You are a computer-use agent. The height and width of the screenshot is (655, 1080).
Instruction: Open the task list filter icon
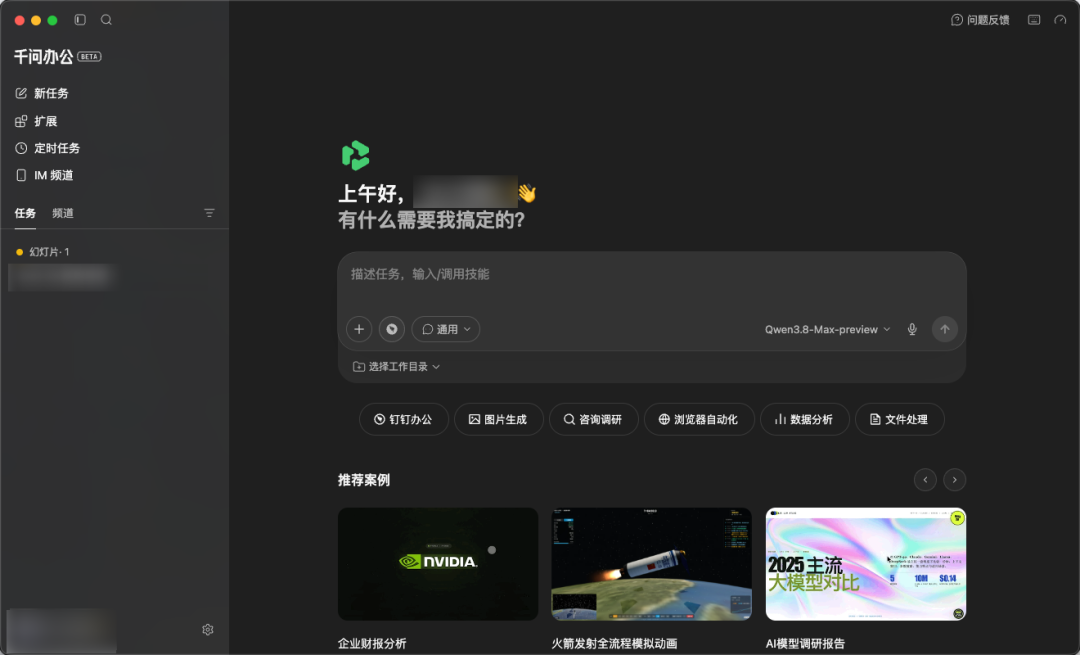point(209,213)
